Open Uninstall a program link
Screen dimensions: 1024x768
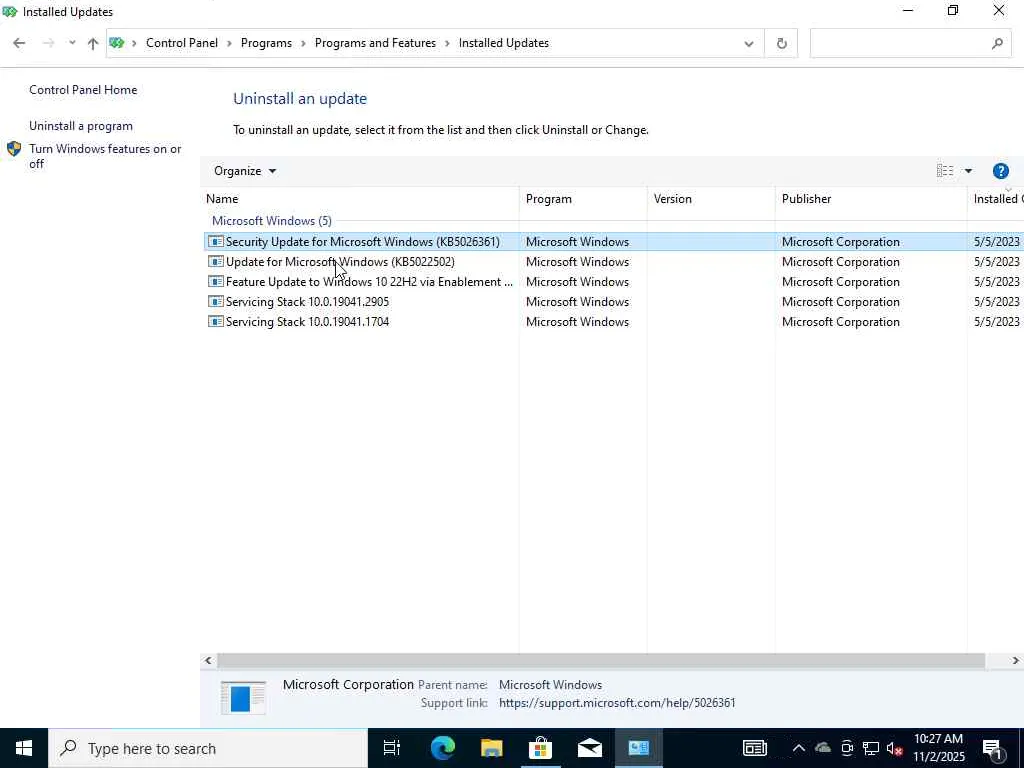point(81,126)
